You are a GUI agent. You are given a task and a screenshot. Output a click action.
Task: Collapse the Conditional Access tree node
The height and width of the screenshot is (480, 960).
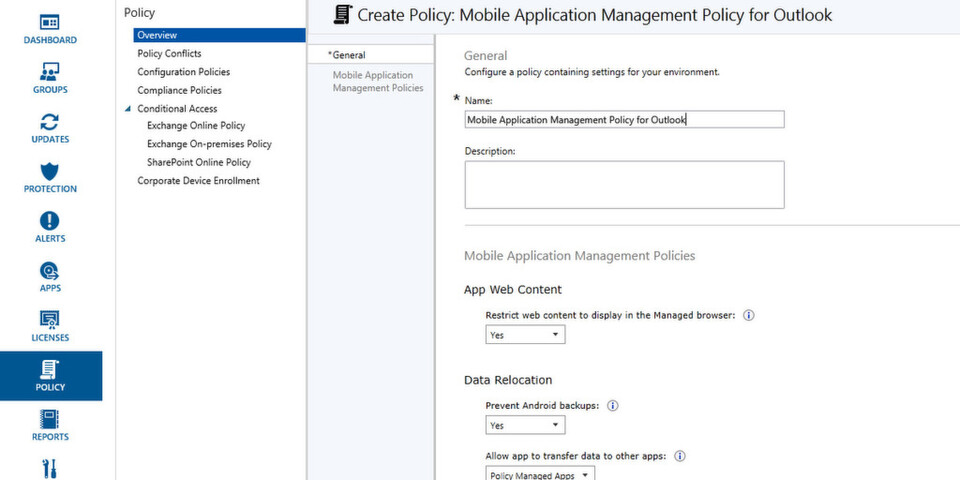127,109
